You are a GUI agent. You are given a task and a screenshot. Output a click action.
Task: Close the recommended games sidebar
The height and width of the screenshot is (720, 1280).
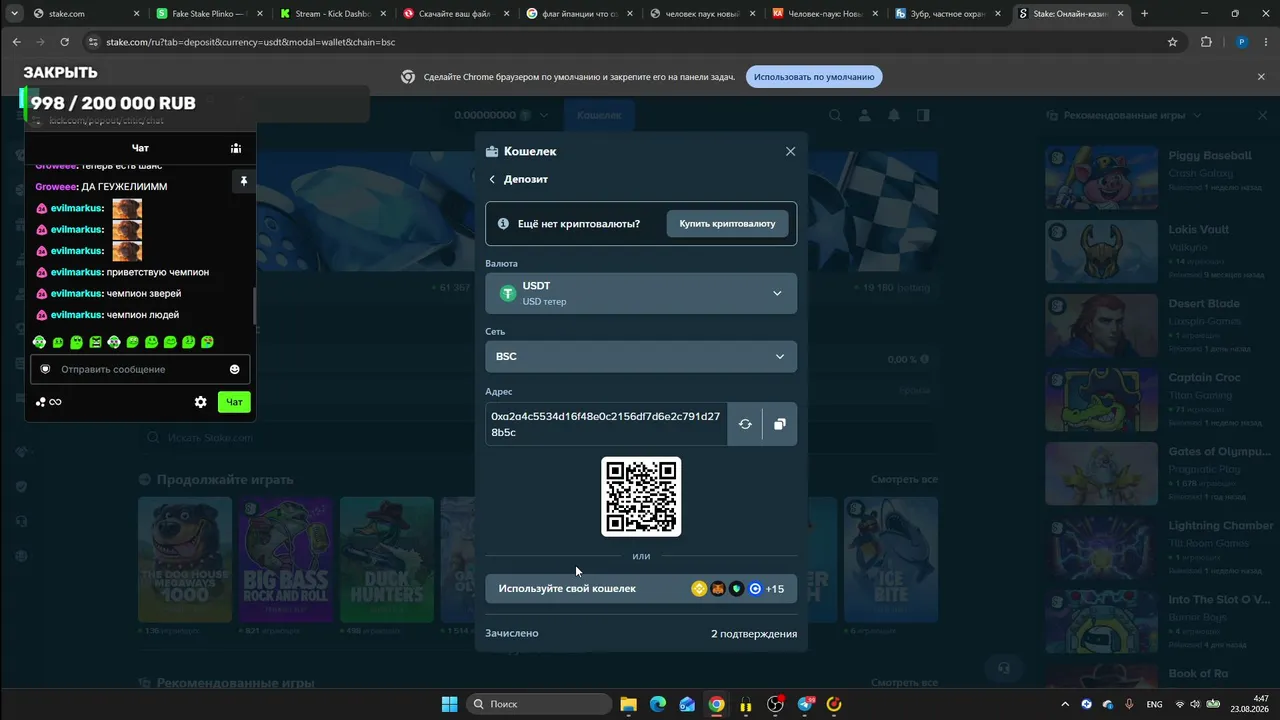(x=1262, y=115)
